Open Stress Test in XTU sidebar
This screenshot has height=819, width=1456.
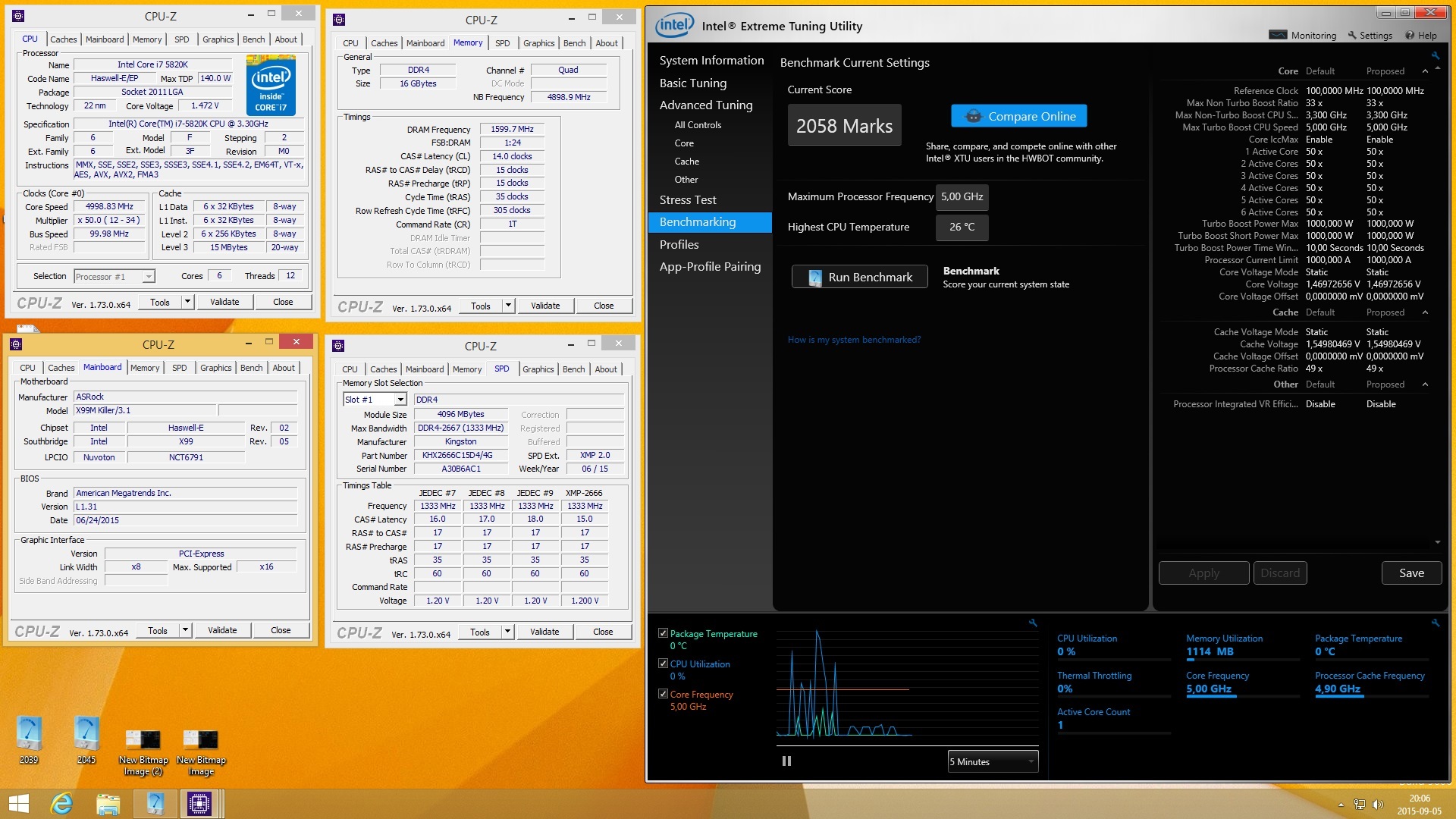pos(688,199)
